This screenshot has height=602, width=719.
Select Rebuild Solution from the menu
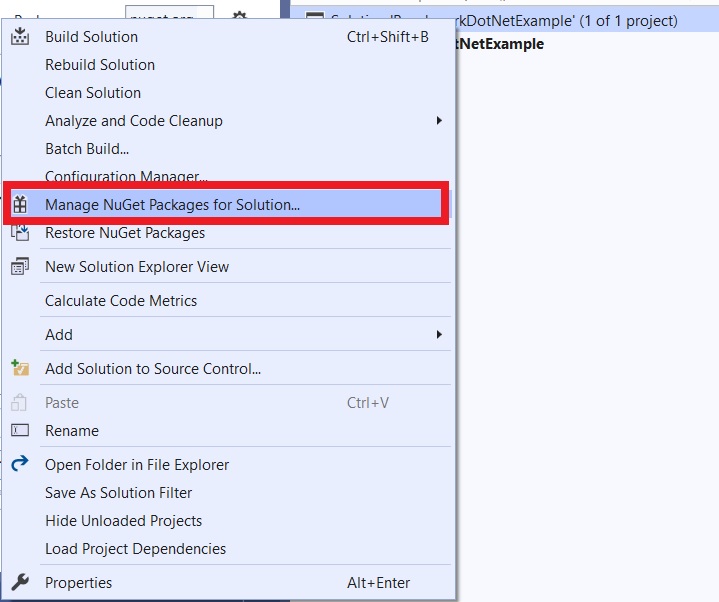tap(100, 65)
